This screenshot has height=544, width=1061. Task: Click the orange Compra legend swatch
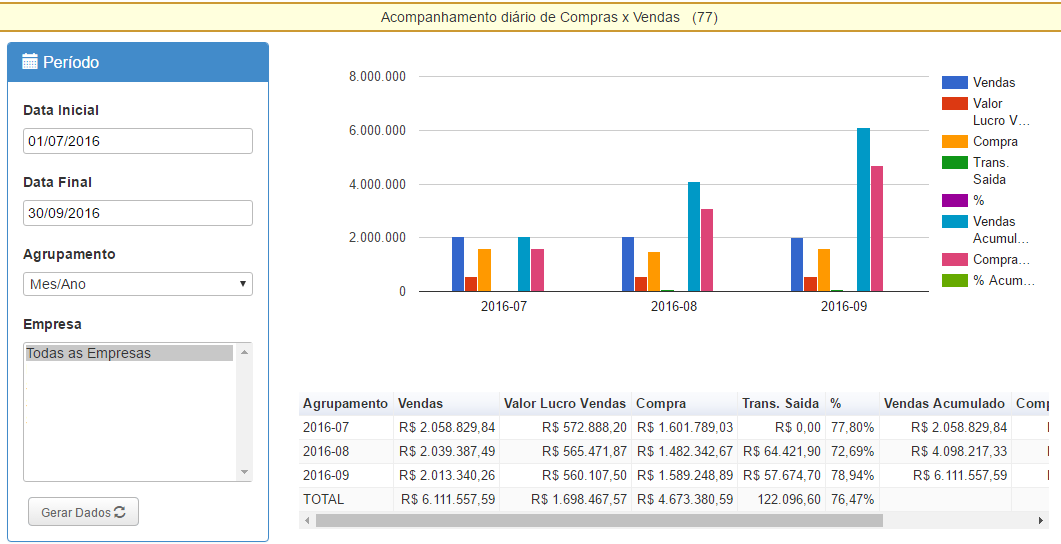(x=954, y=142)
